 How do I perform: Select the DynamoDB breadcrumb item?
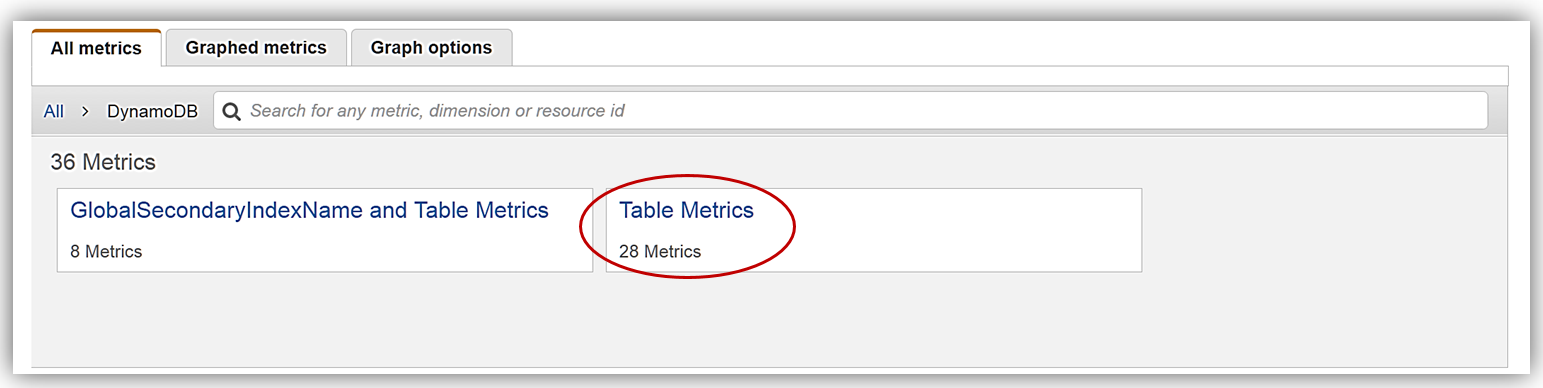point(153,111)
